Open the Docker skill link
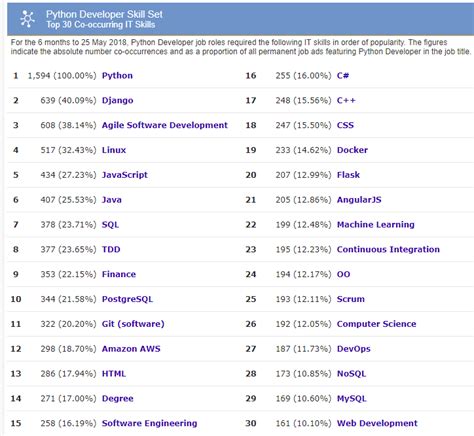Image resolution: width=474 pixels, height=436 pixels. coord(352,150)
